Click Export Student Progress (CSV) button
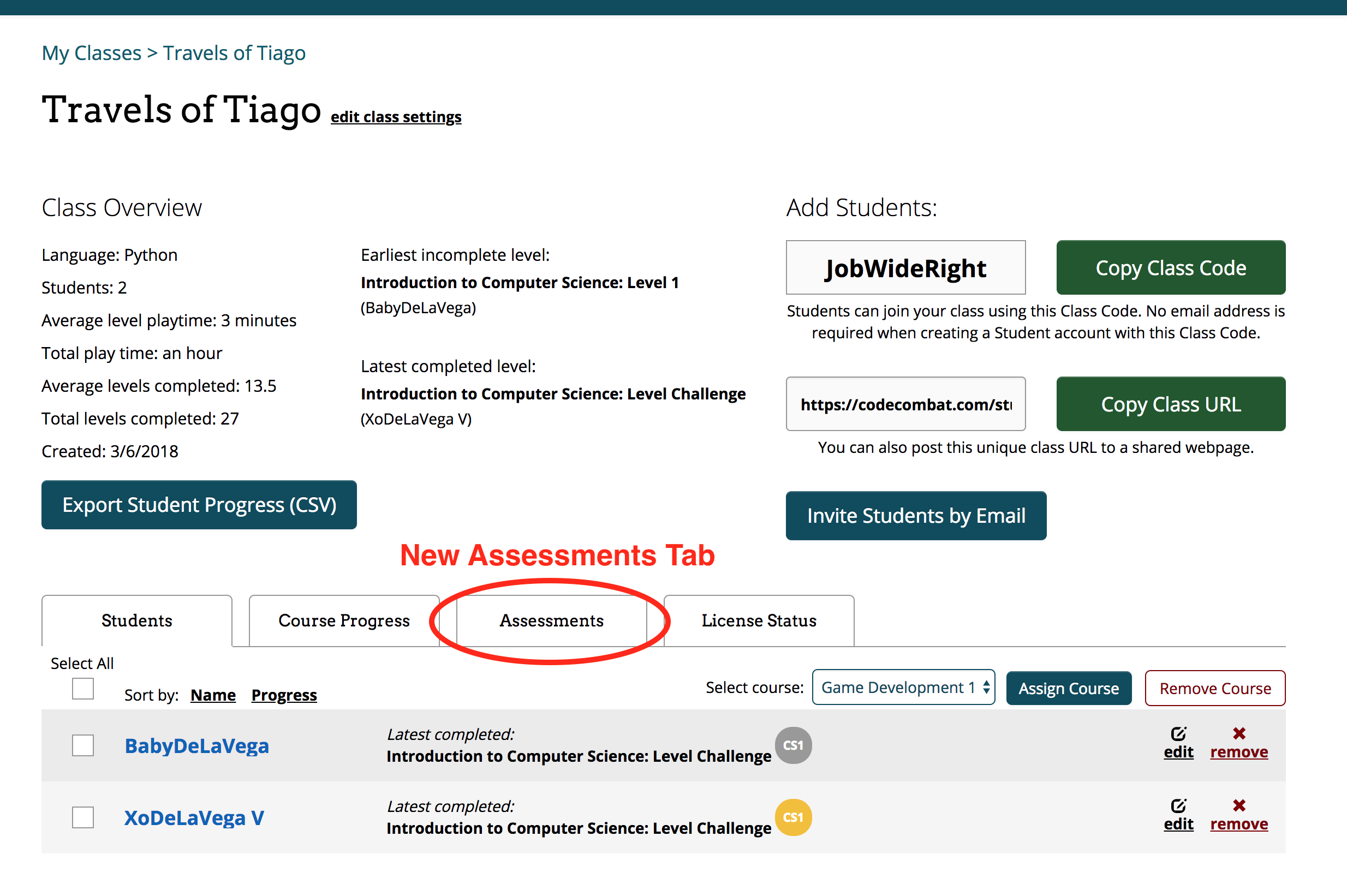 tap(199, 505)
